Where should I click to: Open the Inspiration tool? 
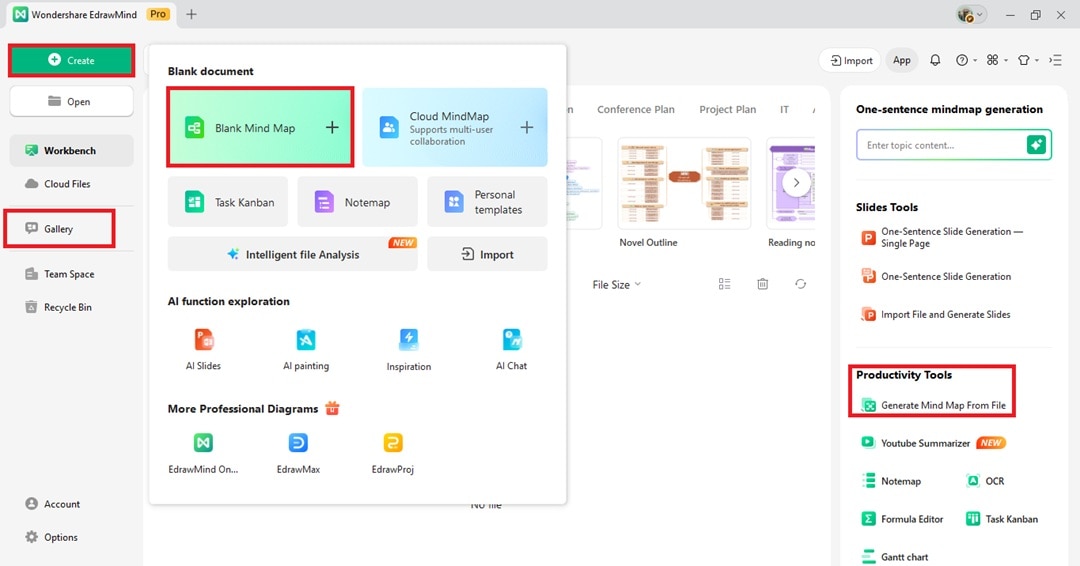(x=408, y=350)
